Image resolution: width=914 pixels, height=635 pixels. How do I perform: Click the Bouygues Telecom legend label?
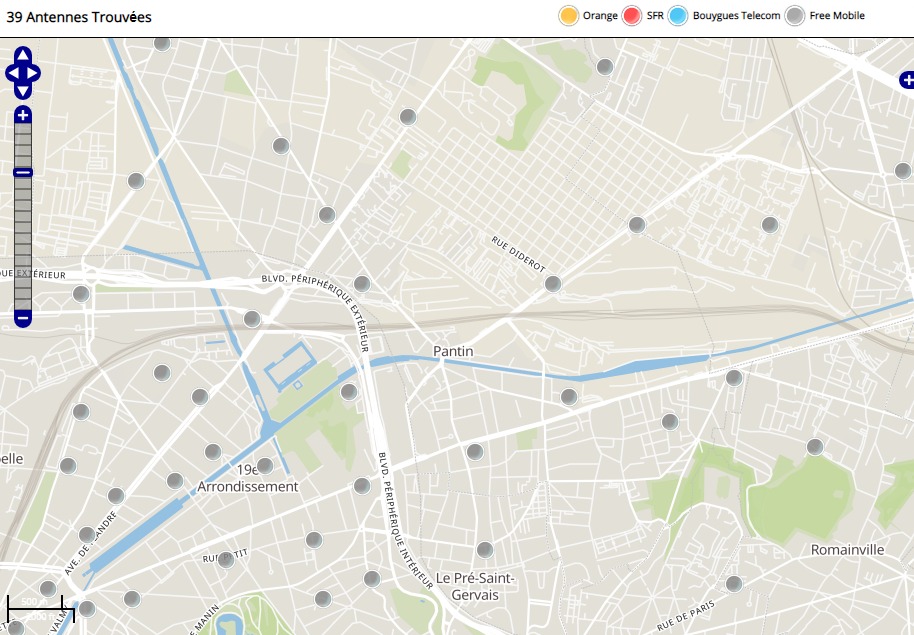(x=736, y=16)
